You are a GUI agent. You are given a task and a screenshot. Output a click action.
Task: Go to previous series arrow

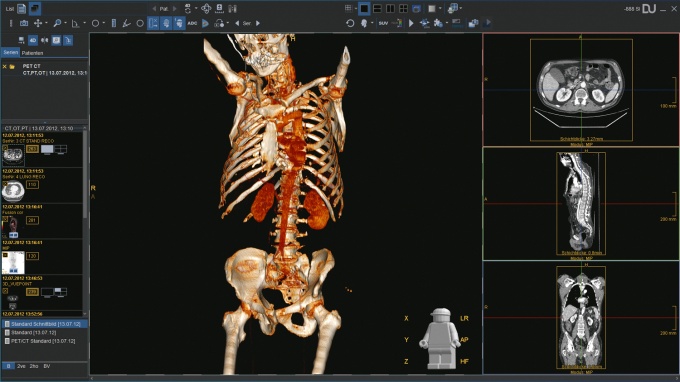click(237, 23)
